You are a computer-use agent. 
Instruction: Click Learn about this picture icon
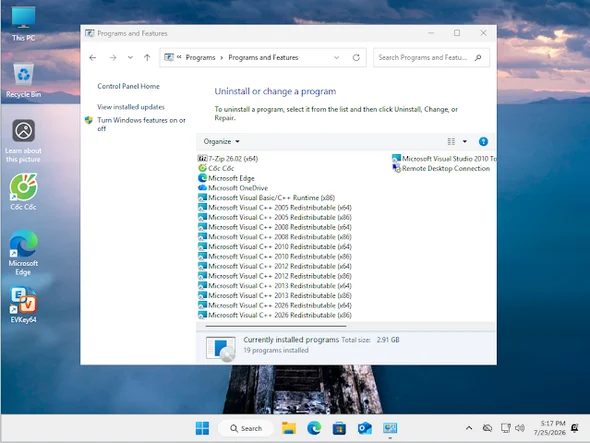pyautogui.click(x=23, y=141)
